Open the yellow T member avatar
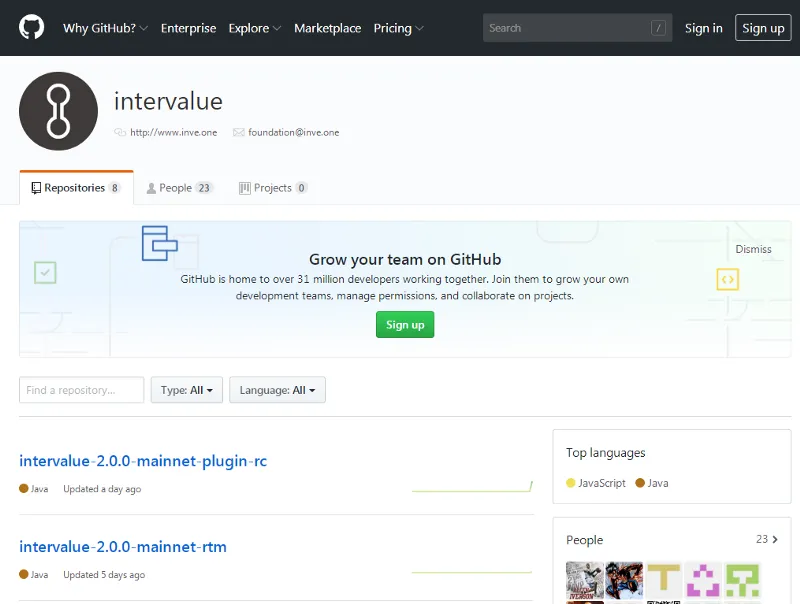This screenshot has width=800, height=604. 663,580
